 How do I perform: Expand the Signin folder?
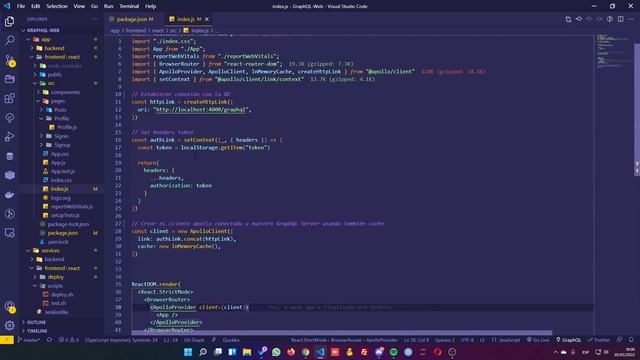(61, 136)
